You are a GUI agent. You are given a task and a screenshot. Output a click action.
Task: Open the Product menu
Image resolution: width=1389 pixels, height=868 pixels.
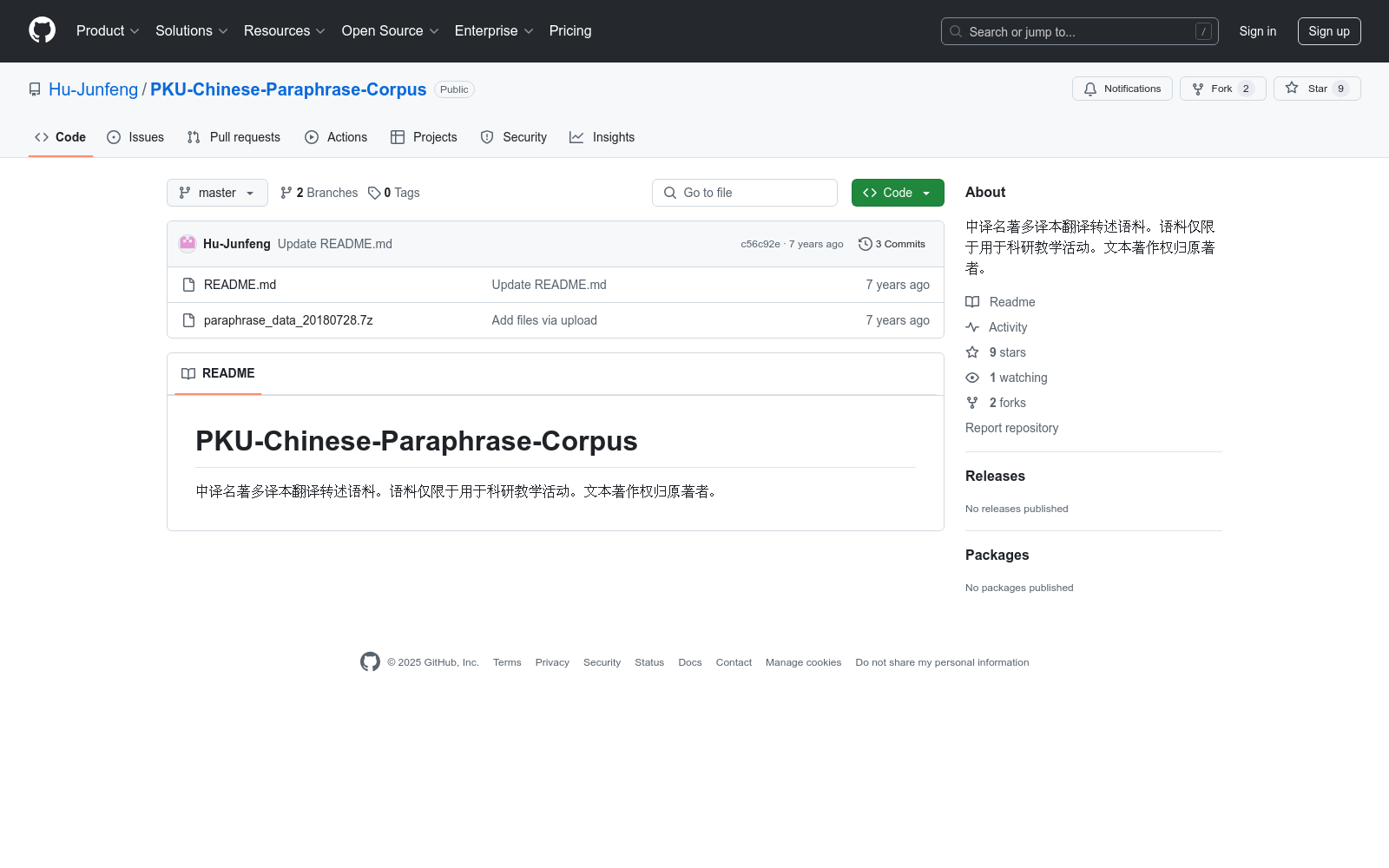pos(108,31)
